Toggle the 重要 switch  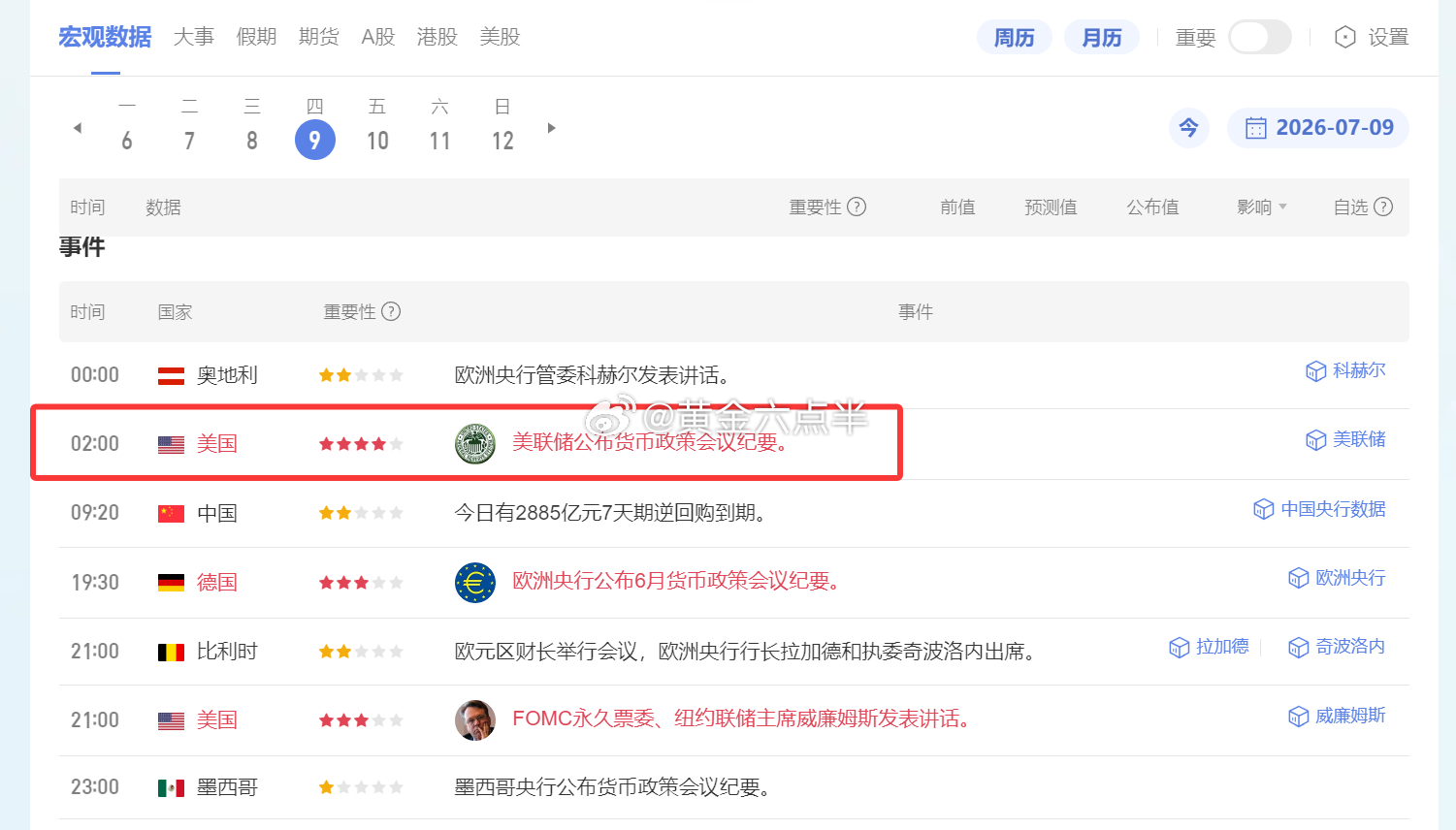1259,38
